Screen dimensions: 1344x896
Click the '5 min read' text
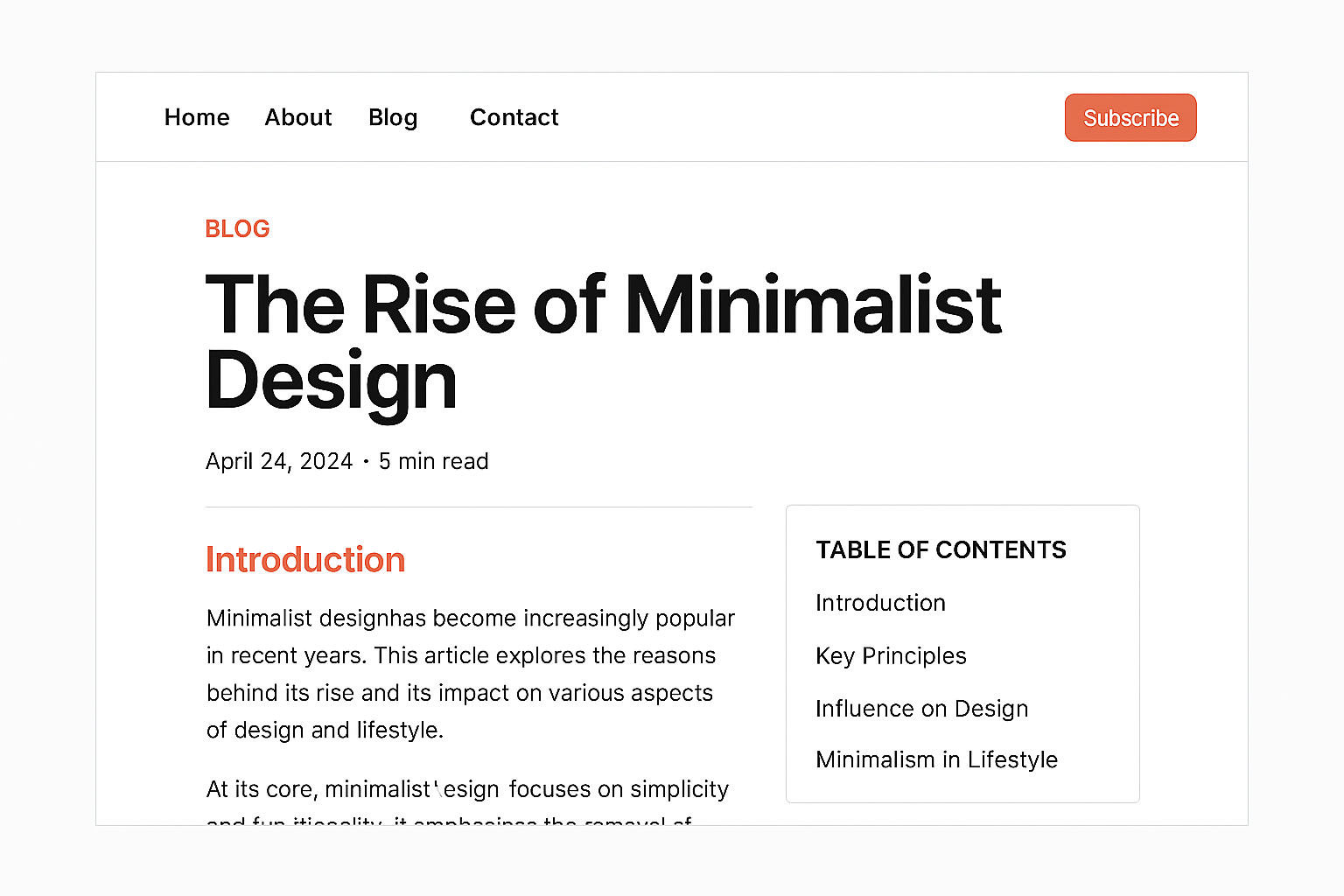click(x=434, y=461)
